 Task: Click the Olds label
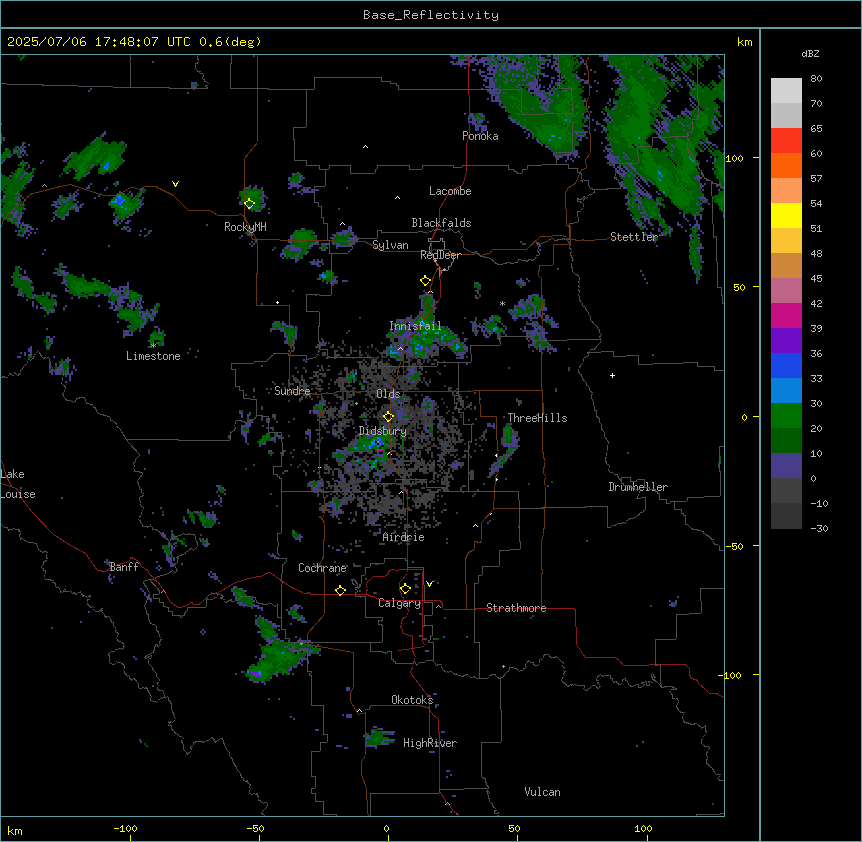(388, 394)
